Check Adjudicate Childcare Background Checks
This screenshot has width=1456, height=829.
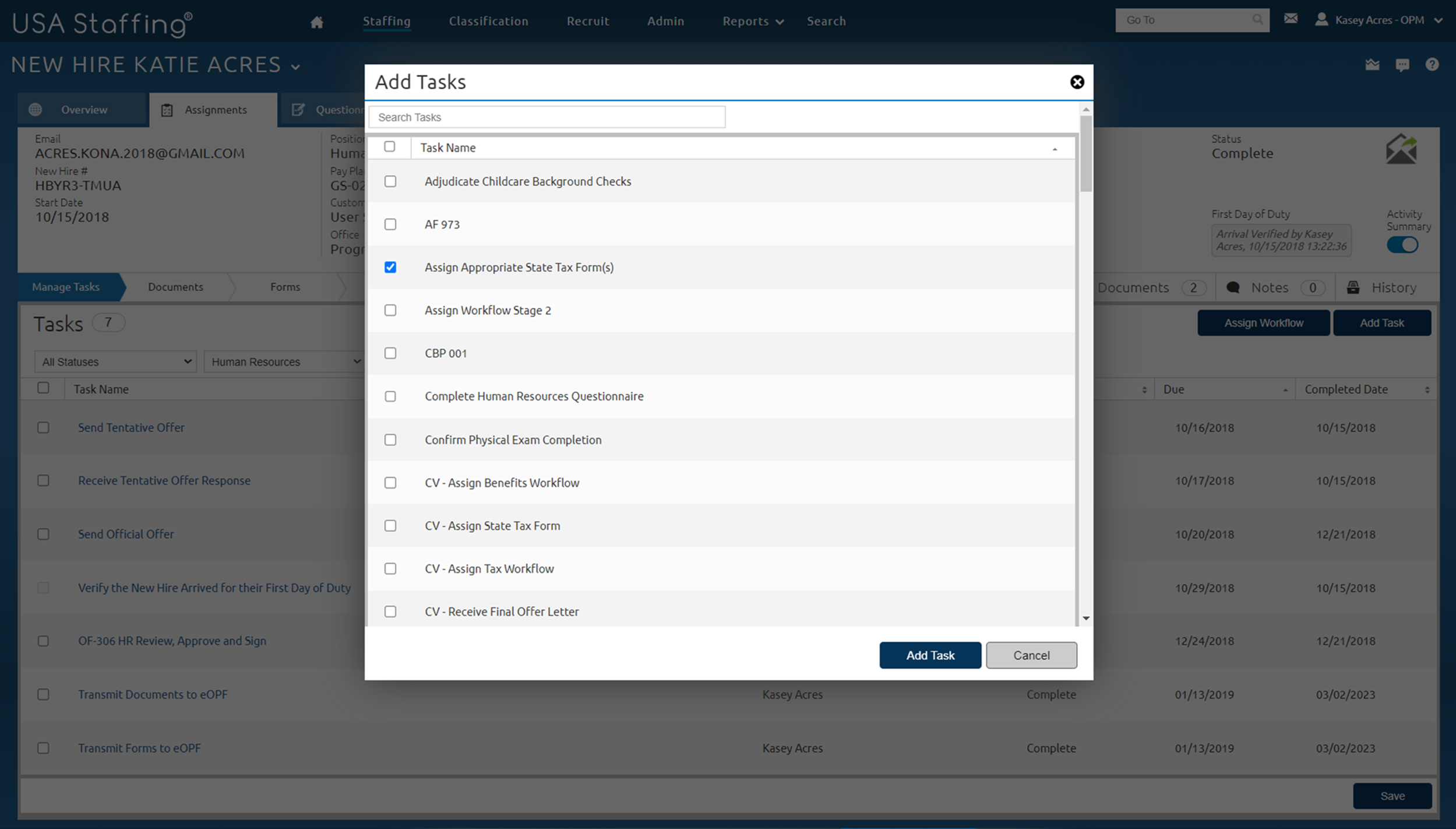coord(390,181)
